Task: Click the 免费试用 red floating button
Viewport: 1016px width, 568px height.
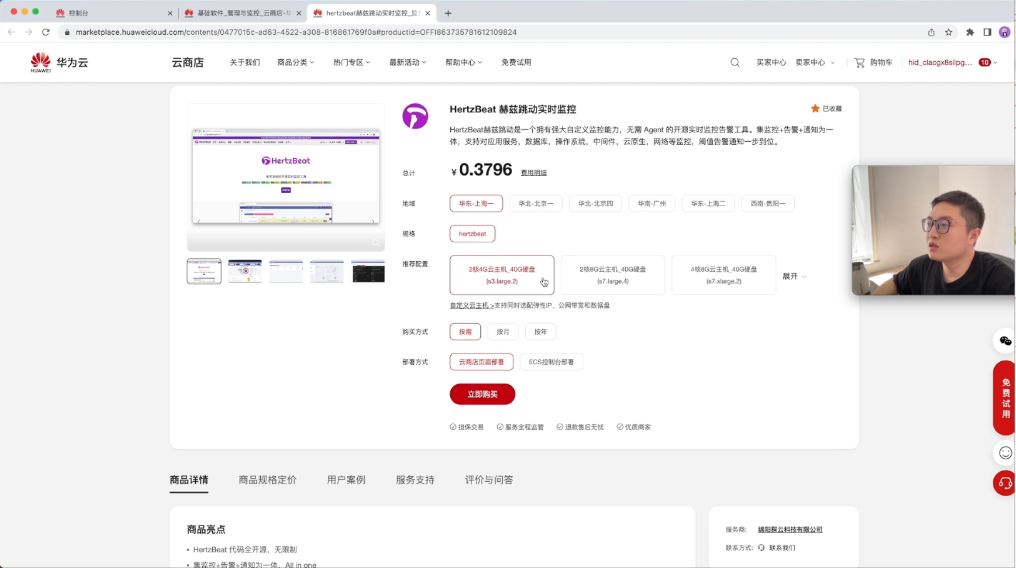Action: click(x=1005, y=398)
